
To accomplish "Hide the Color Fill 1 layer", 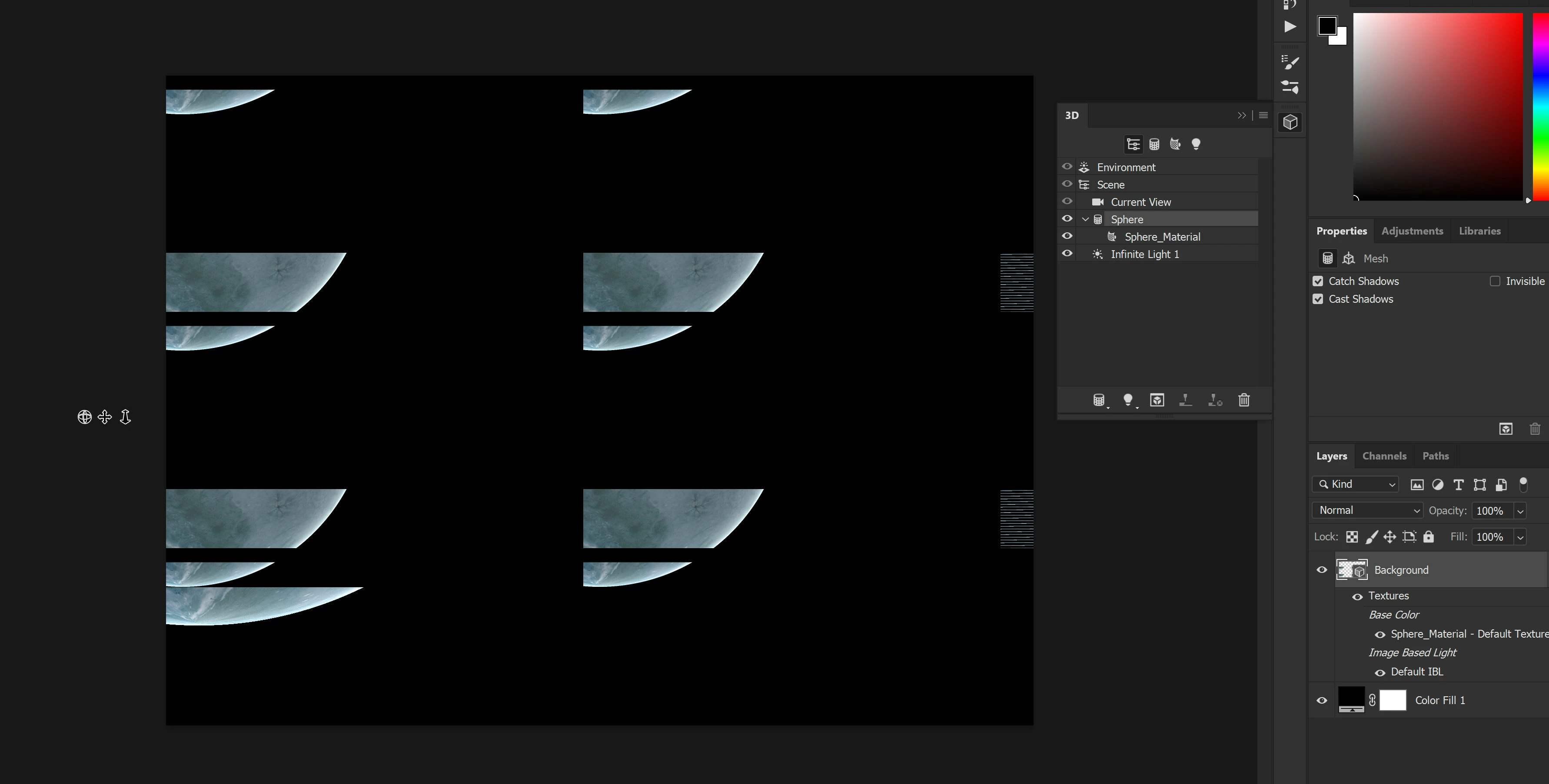I will [x=1322, y=701].
